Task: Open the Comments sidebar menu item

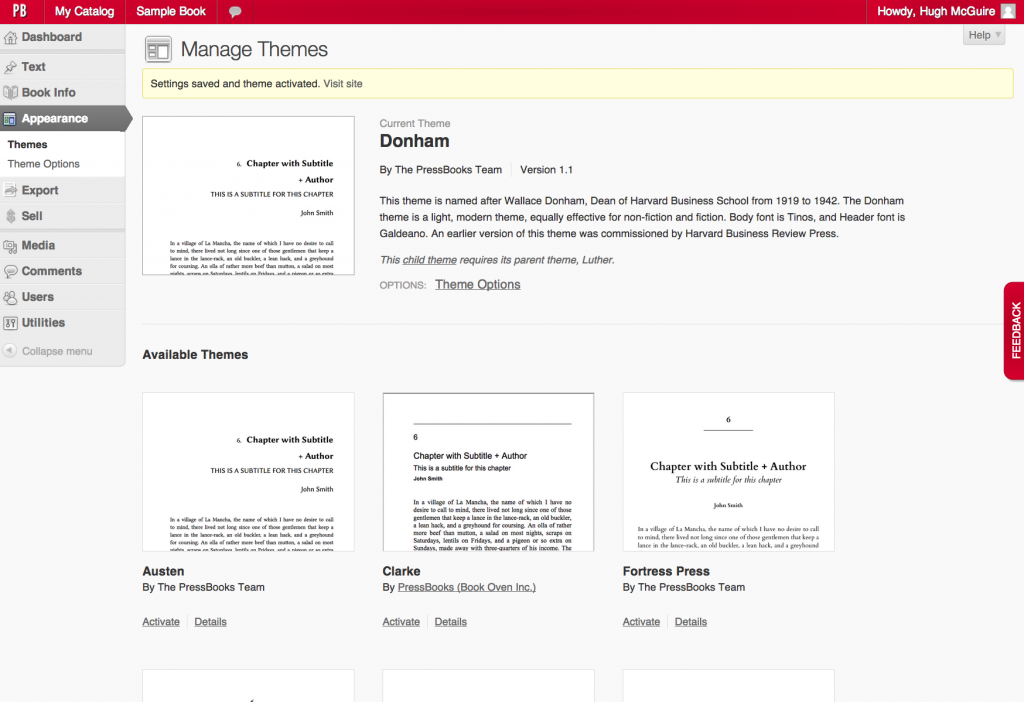Action: 52,271
